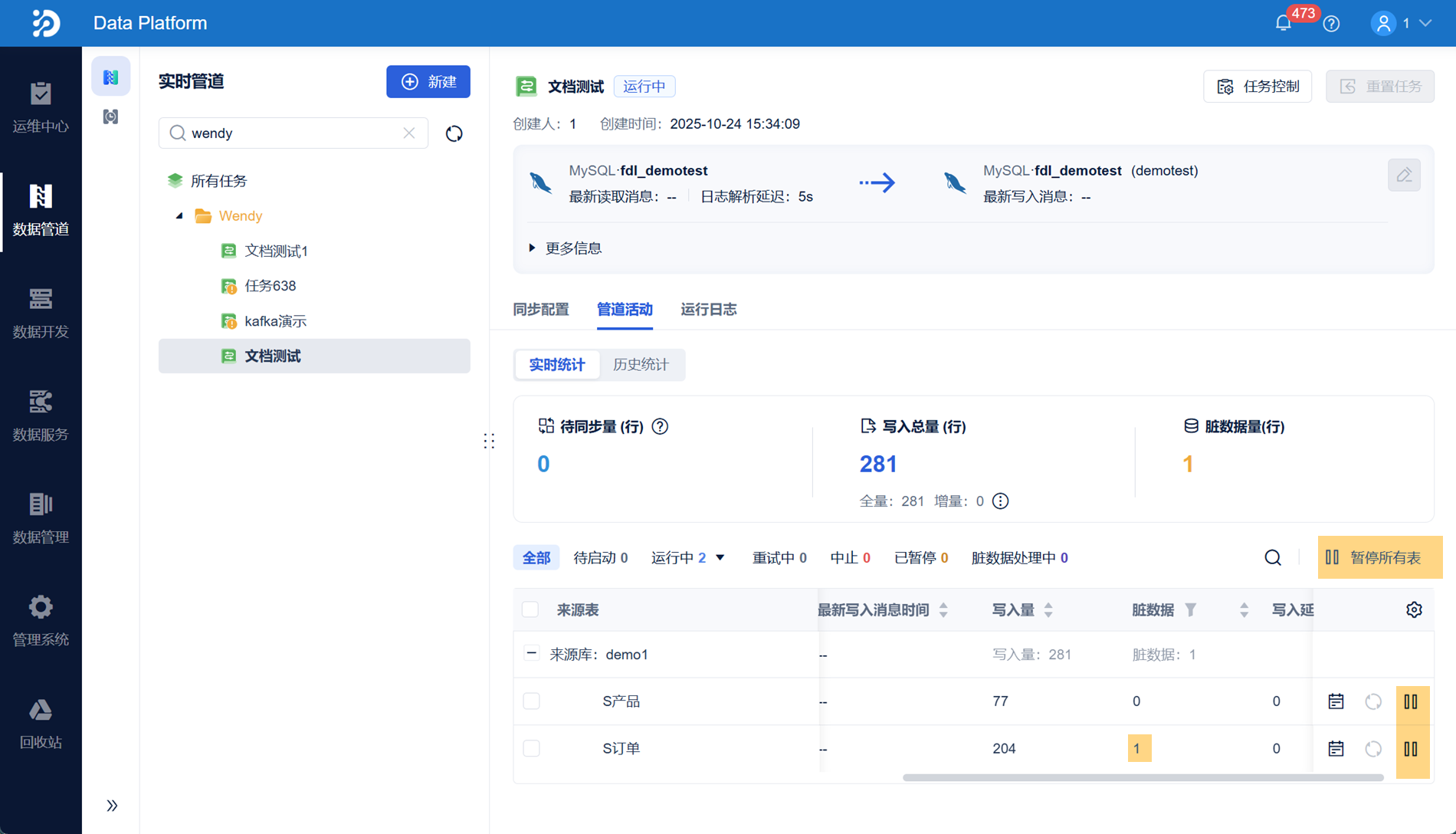Go to 运维中心 in the sidebar
1456x834 pixels.
(41, 107)
